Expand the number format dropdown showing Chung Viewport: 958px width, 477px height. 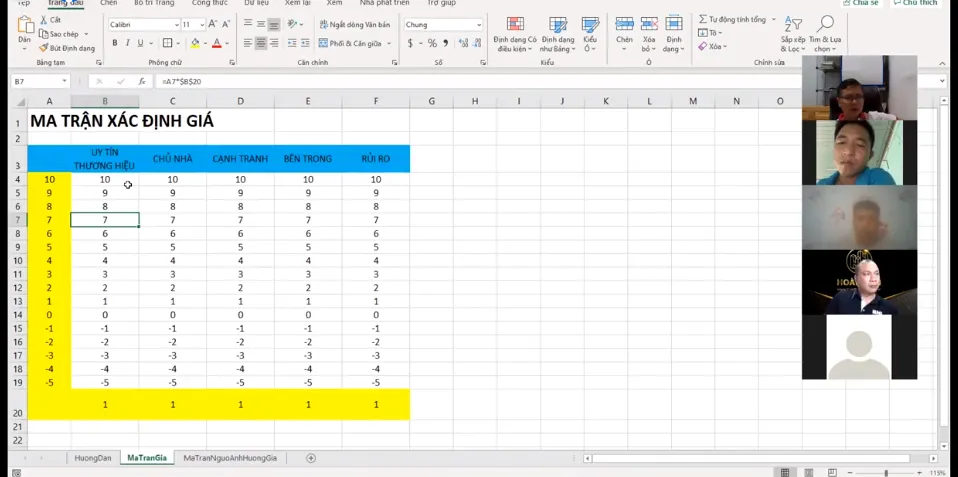tap(479, 24)
